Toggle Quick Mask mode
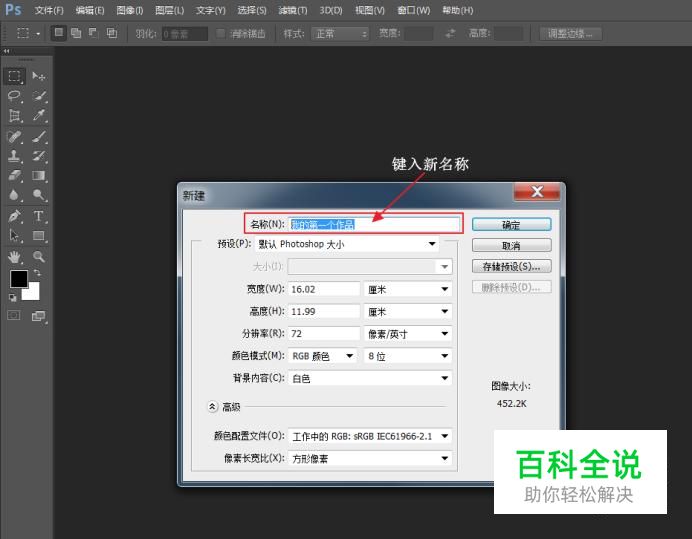 click(14, 315)
